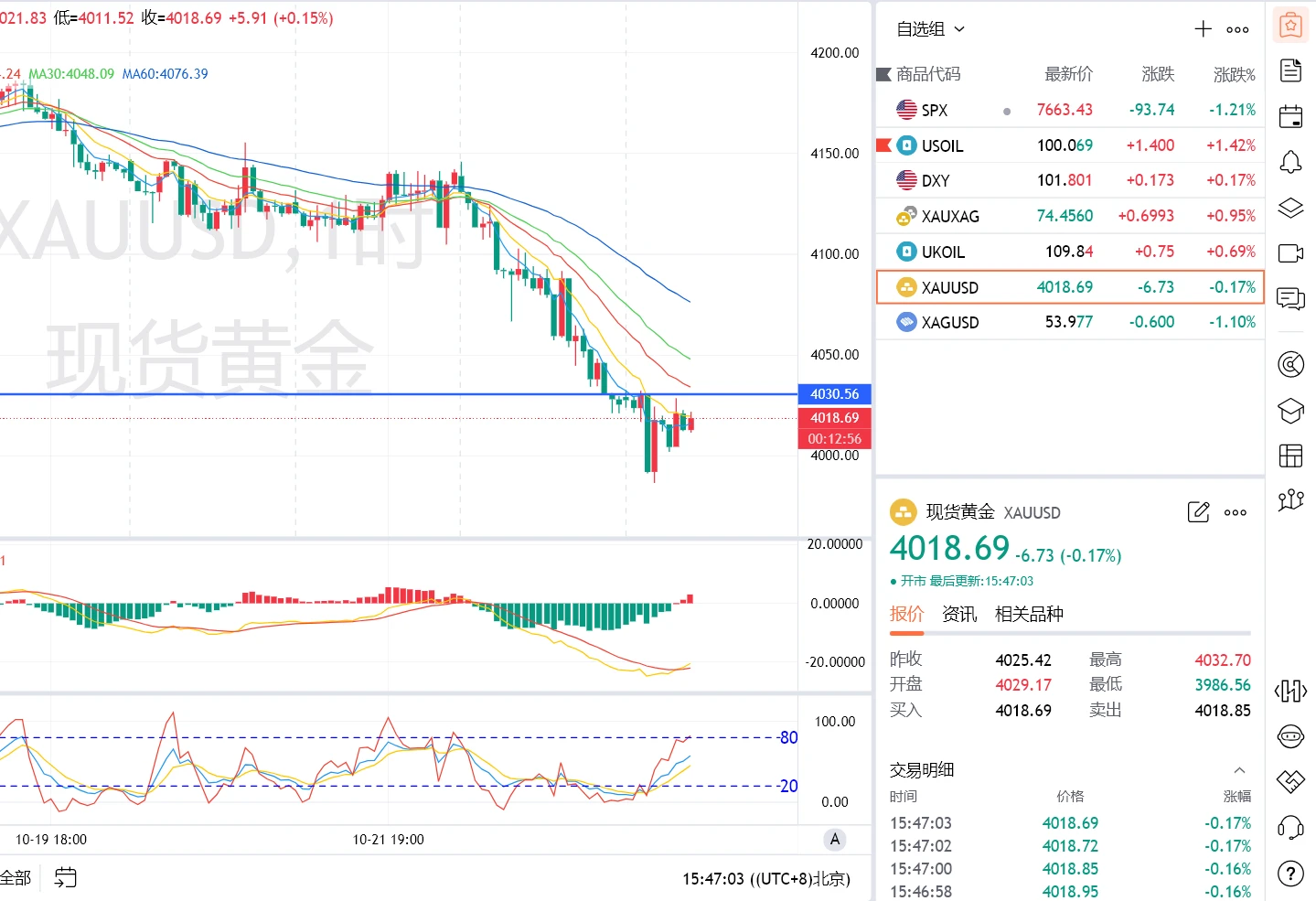The image size is (1316, 901).
Task: Select the UKOIL watchlist row
Action: pos(1070,252)
